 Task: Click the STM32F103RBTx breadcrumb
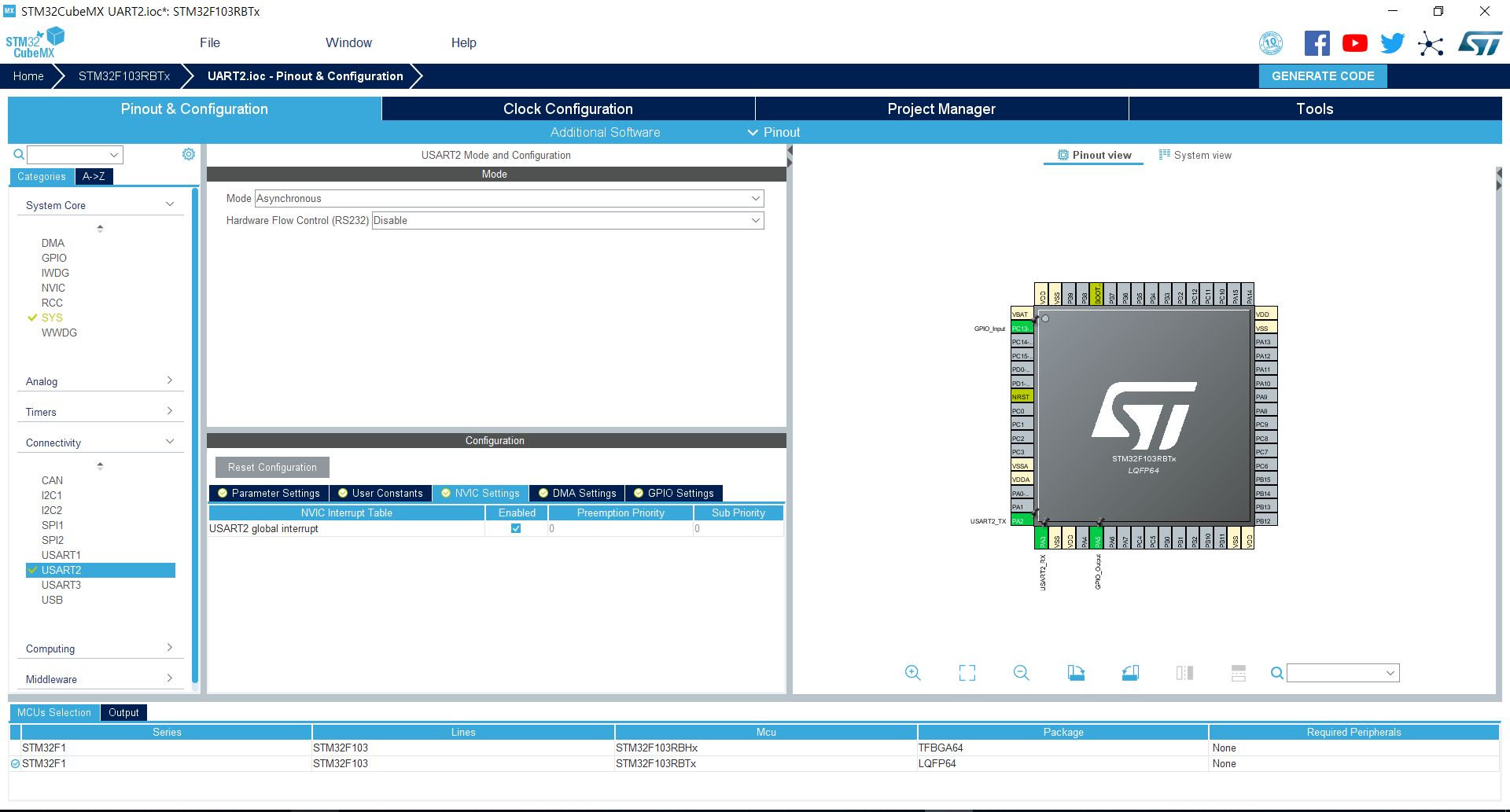pos(124,76)
